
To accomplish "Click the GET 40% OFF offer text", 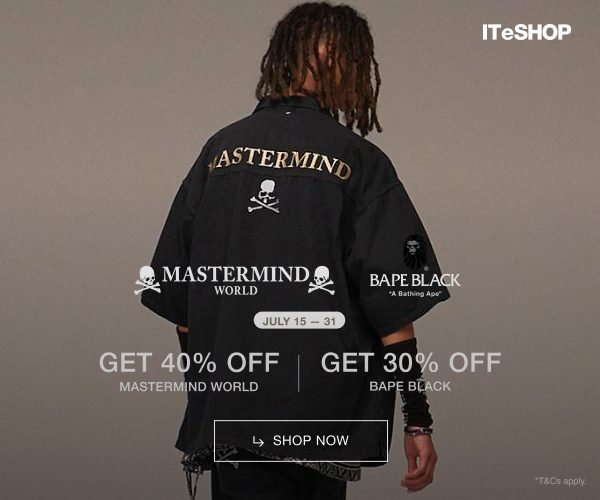I will point(189,363).
